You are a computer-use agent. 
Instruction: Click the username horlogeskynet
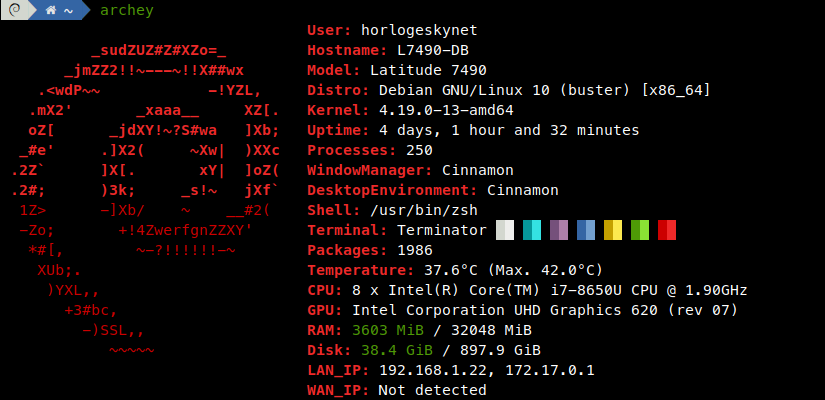point(410,31)
